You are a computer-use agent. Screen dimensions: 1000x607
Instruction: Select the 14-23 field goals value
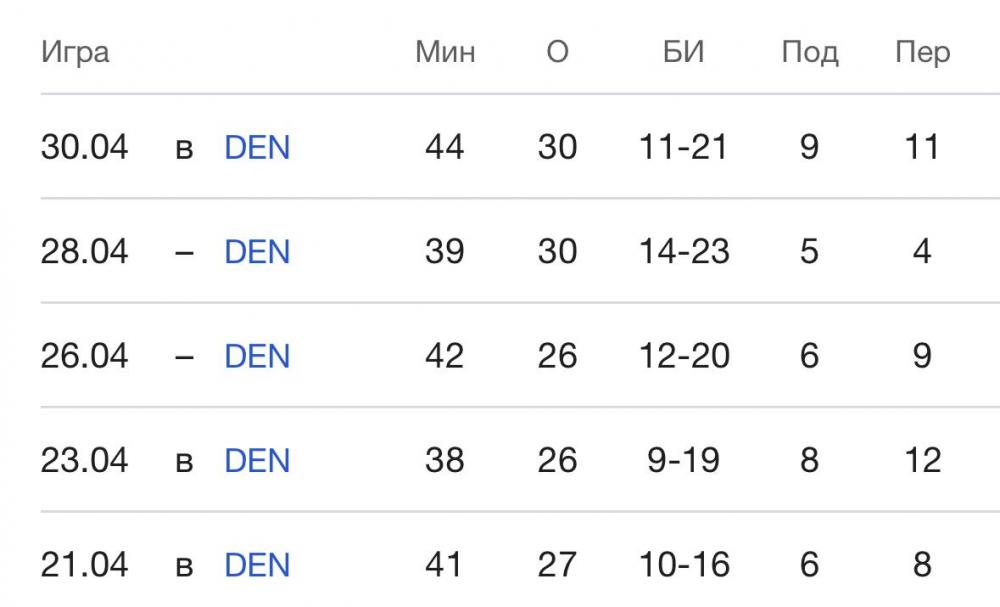coord(684,252)
